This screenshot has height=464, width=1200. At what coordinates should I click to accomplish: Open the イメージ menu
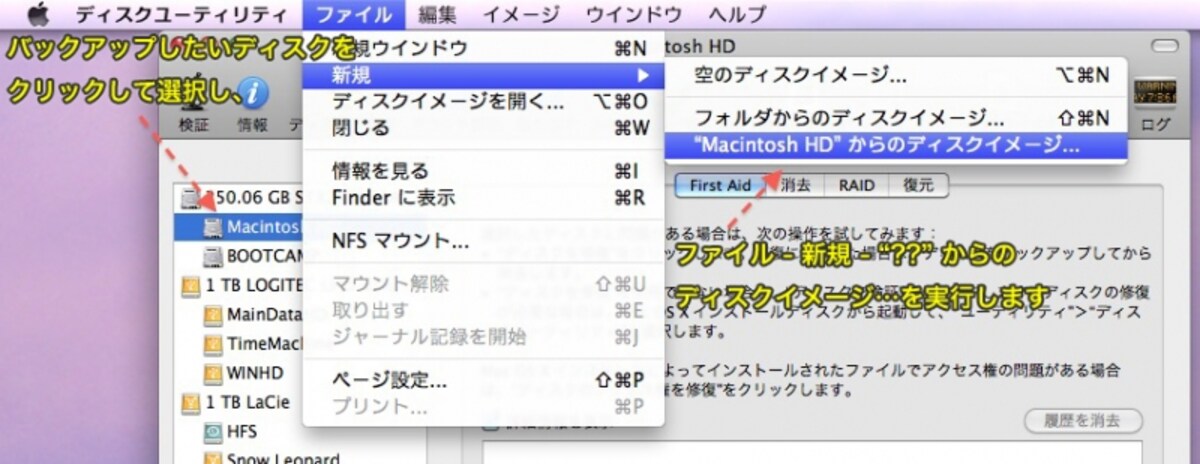[x=520, y=14]
